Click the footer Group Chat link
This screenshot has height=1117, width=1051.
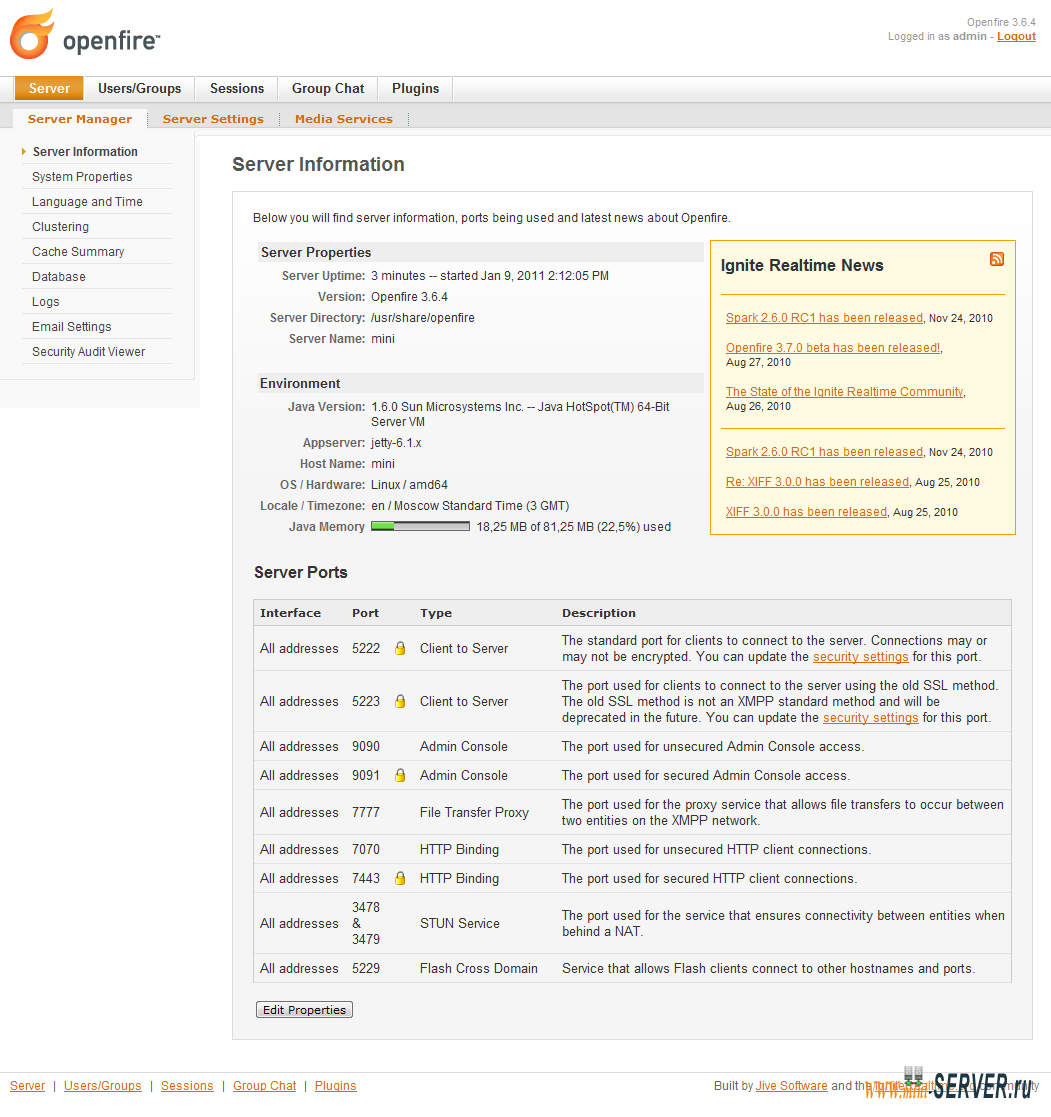(264, 1086)
